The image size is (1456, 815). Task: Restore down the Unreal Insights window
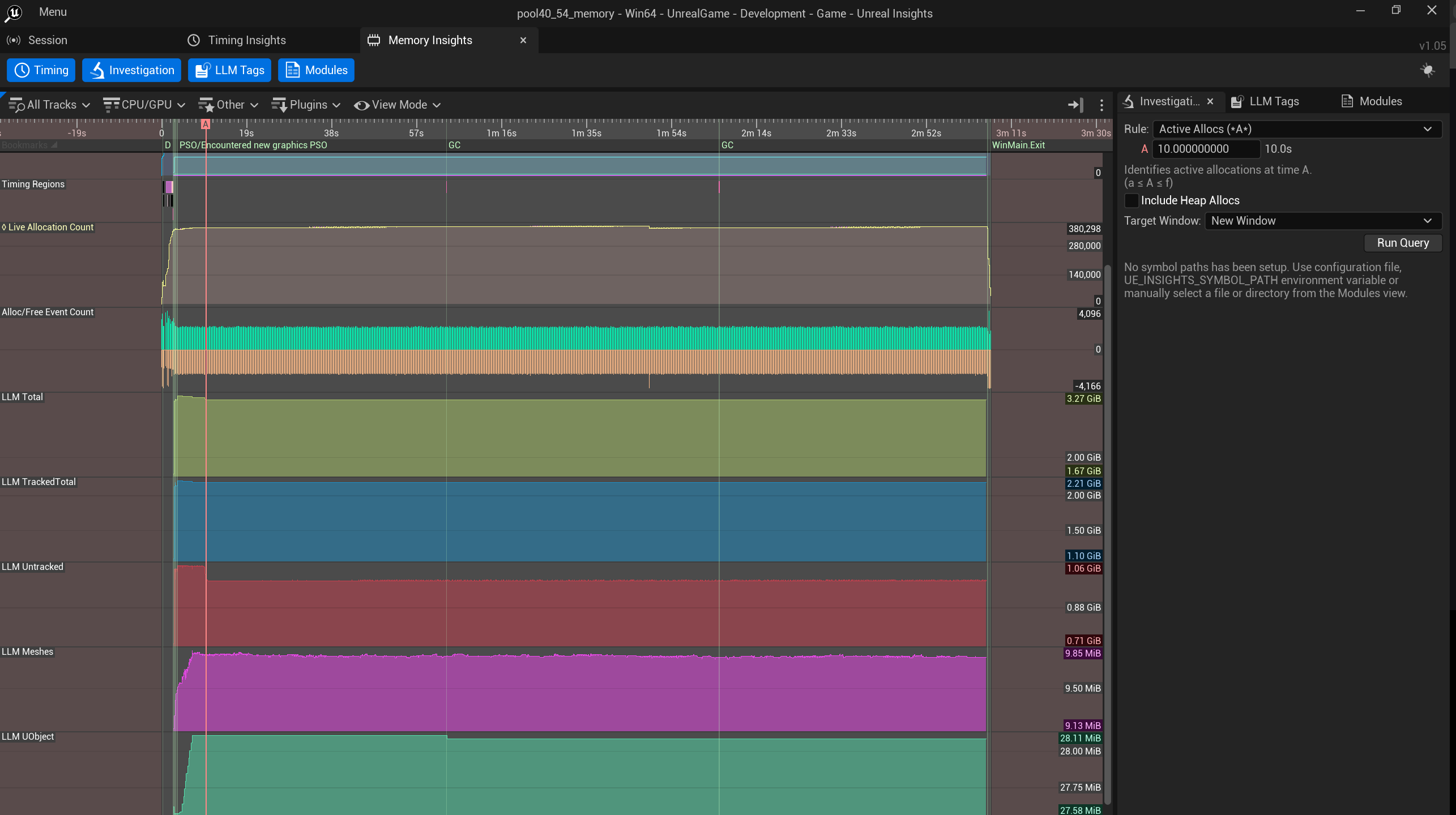[x=1396, y=11]
